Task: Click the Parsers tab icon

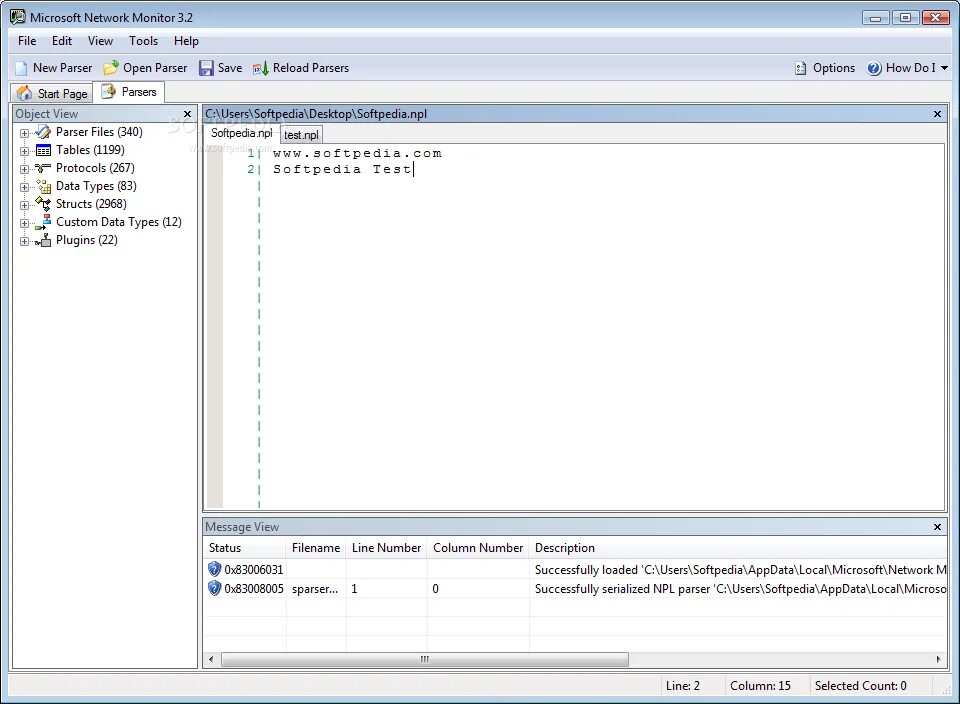Action: [x=108, y=92]
